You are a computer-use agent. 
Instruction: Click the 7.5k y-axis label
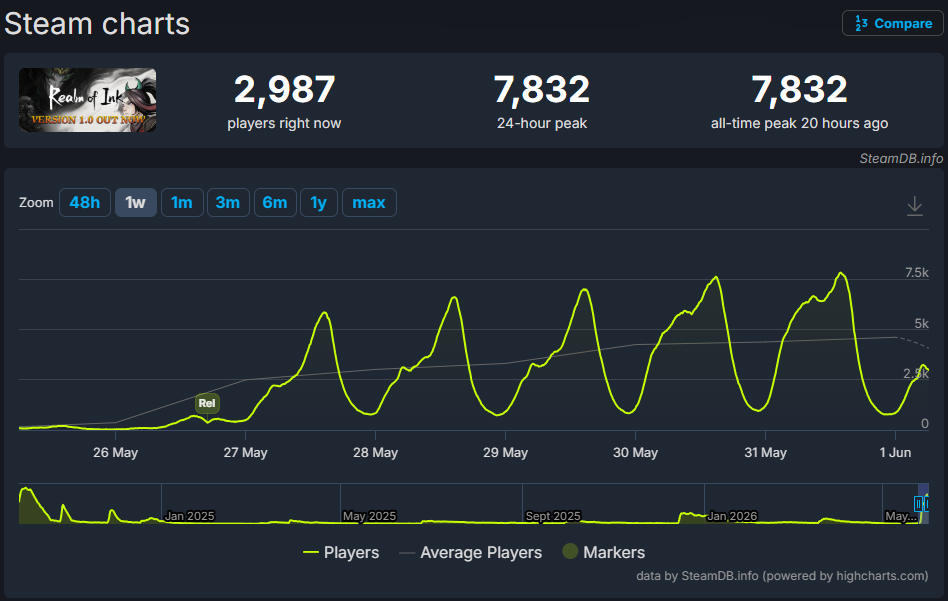click(x=917, y=273)
